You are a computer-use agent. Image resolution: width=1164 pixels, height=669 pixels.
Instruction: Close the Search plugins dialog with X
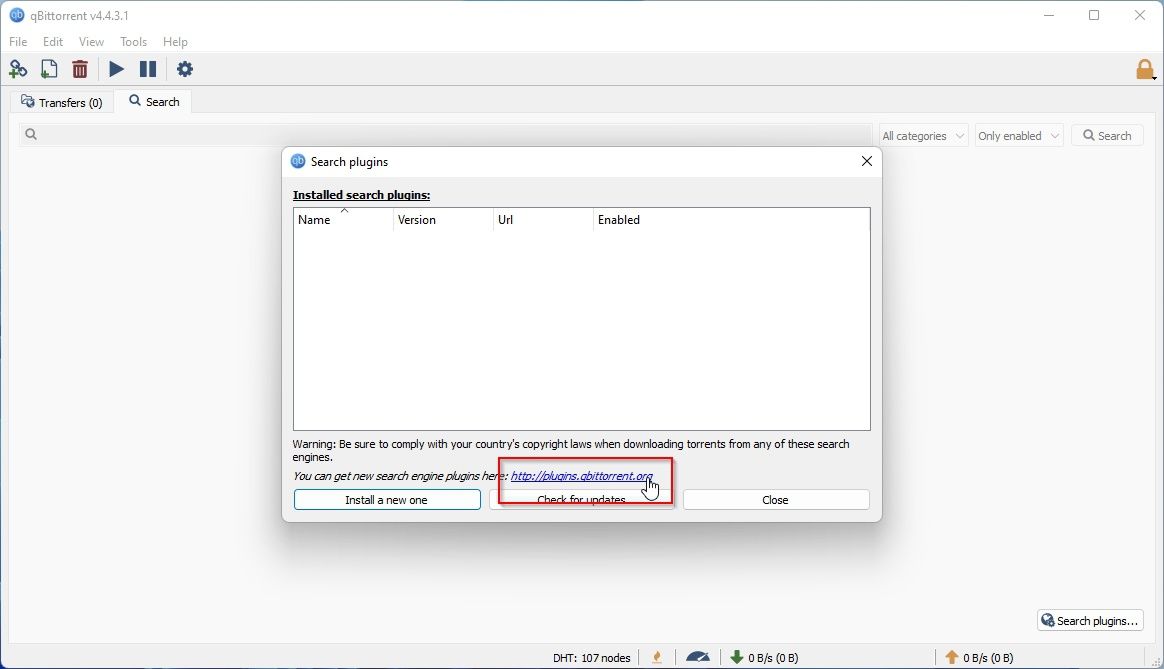pyautogui.click(x=866, y=161)
